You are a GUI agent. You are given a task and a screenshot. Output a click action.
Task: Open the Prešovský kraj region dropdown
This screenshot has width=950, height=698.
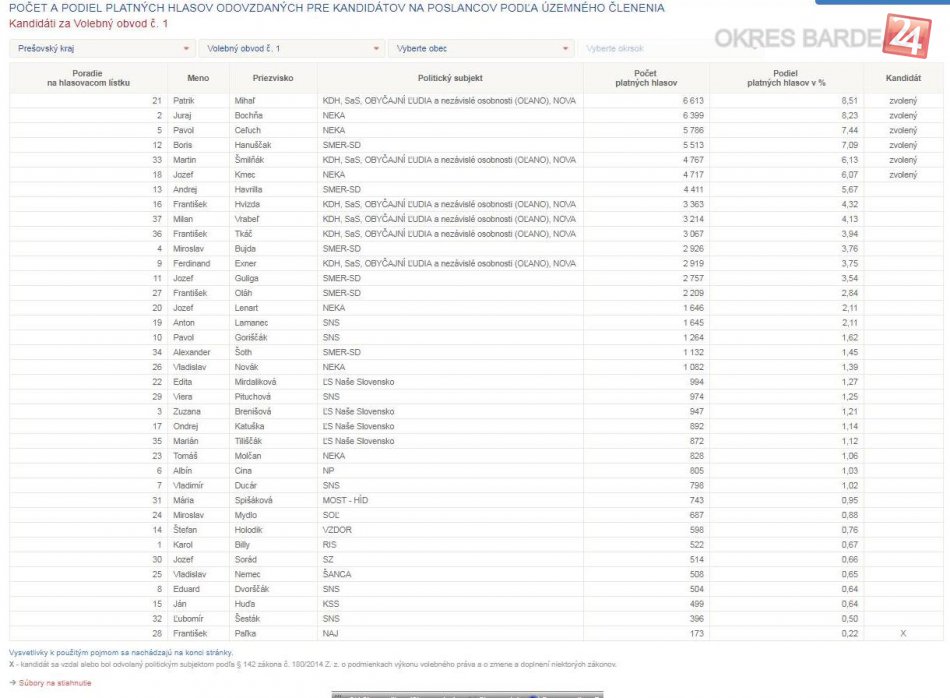point(102,48)
